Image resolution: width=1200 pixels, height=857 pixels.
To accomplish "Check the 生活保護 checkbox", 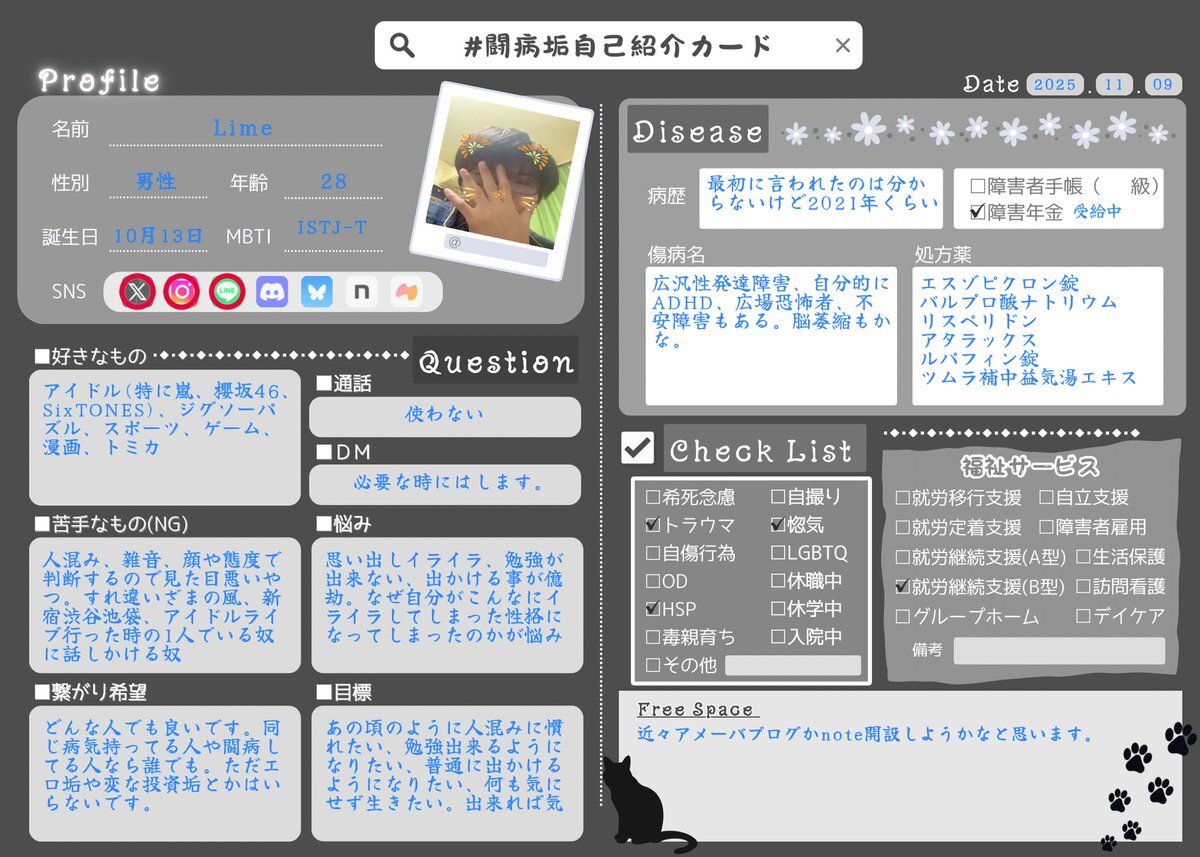I will point(1083,557).
